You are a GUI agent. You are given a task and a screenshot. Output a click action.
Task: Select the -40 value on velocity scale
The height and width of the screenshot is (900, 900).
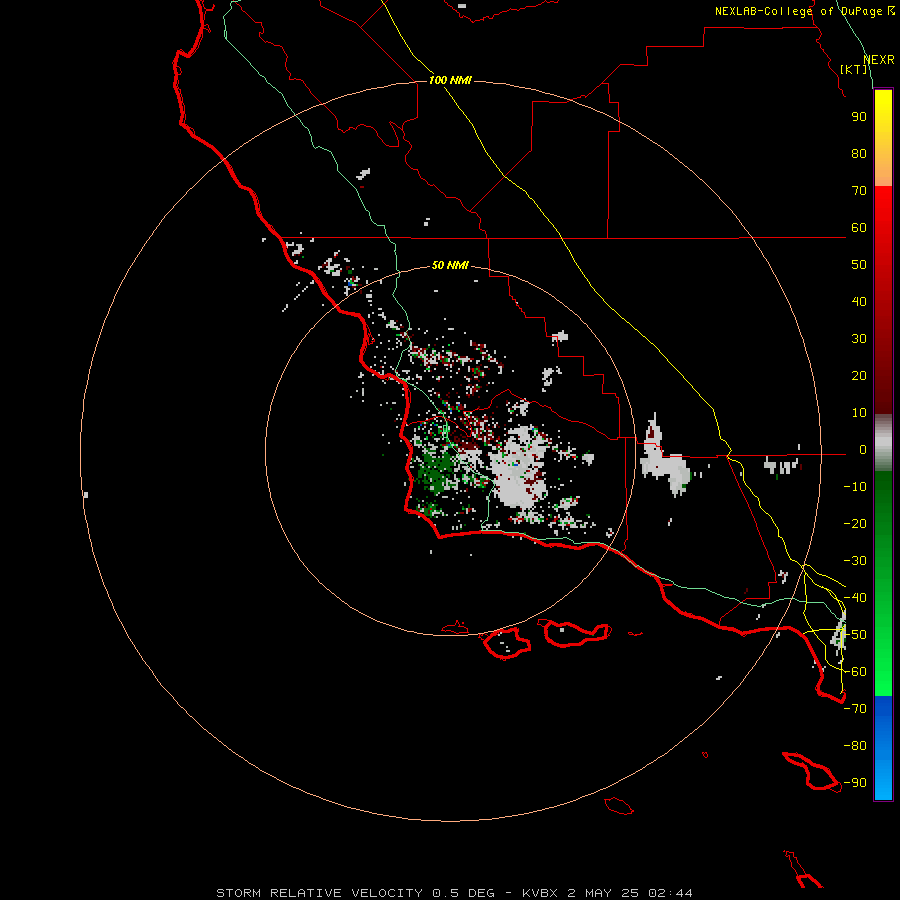pos(855,598)
